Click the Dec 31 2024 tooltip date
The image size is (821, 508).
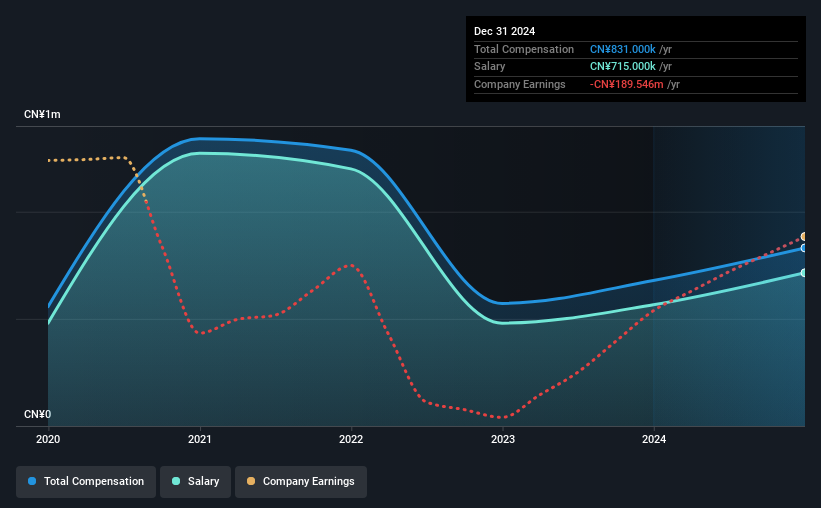(504, 31)
